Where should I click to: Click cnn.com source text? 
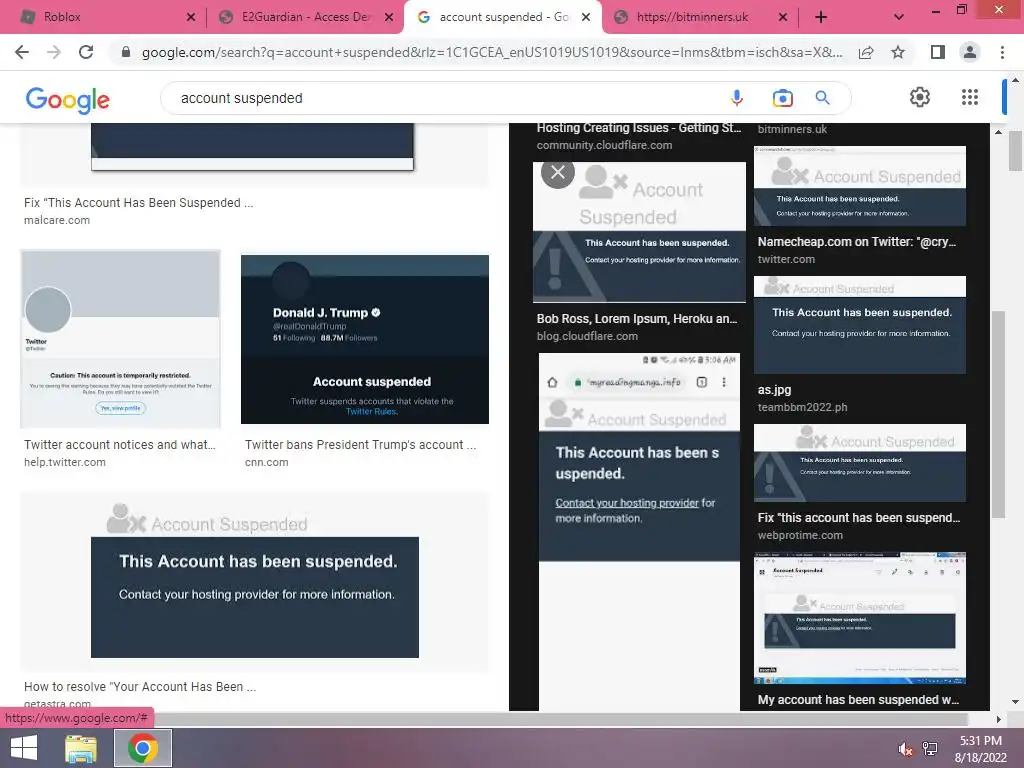pyautogui.click(x=266, y=462)
